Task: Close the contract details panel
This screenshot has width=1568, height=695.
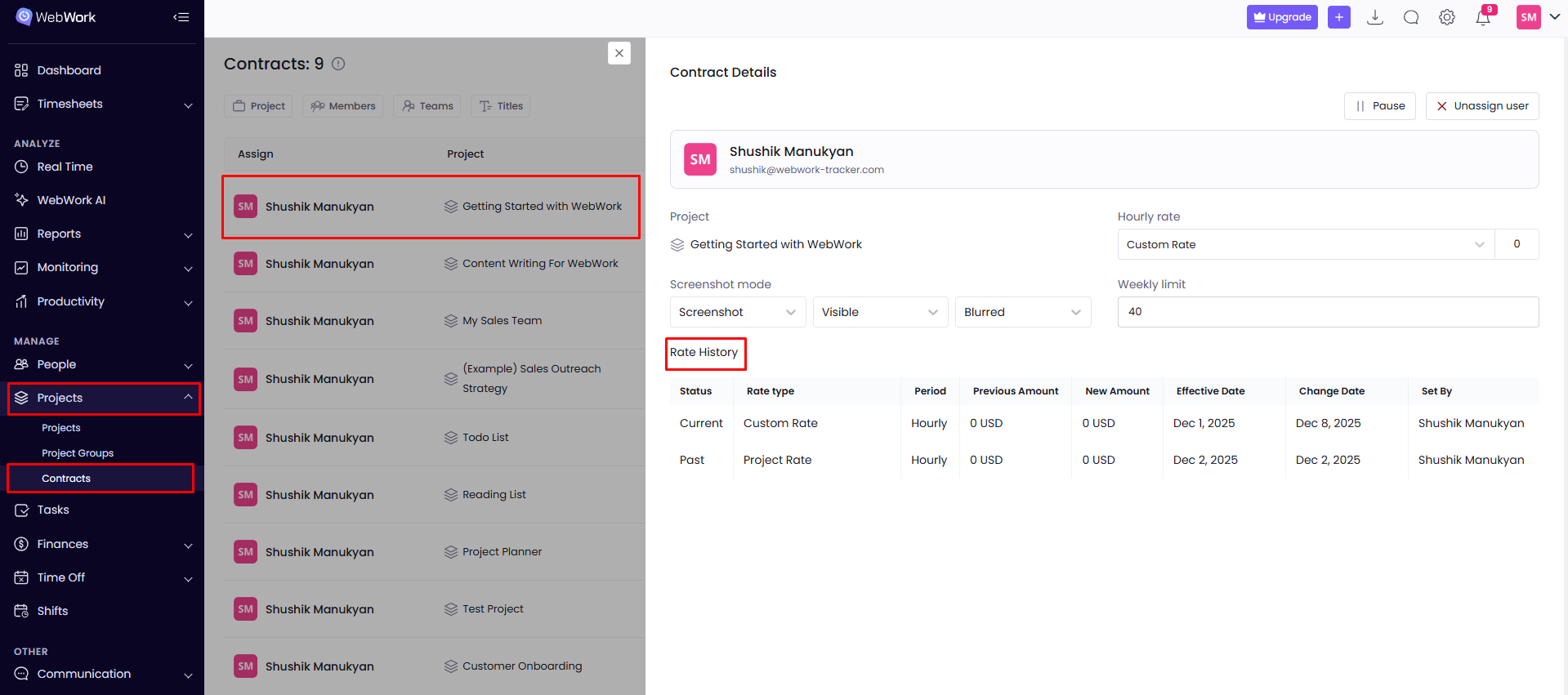Action: click(619, 53)
